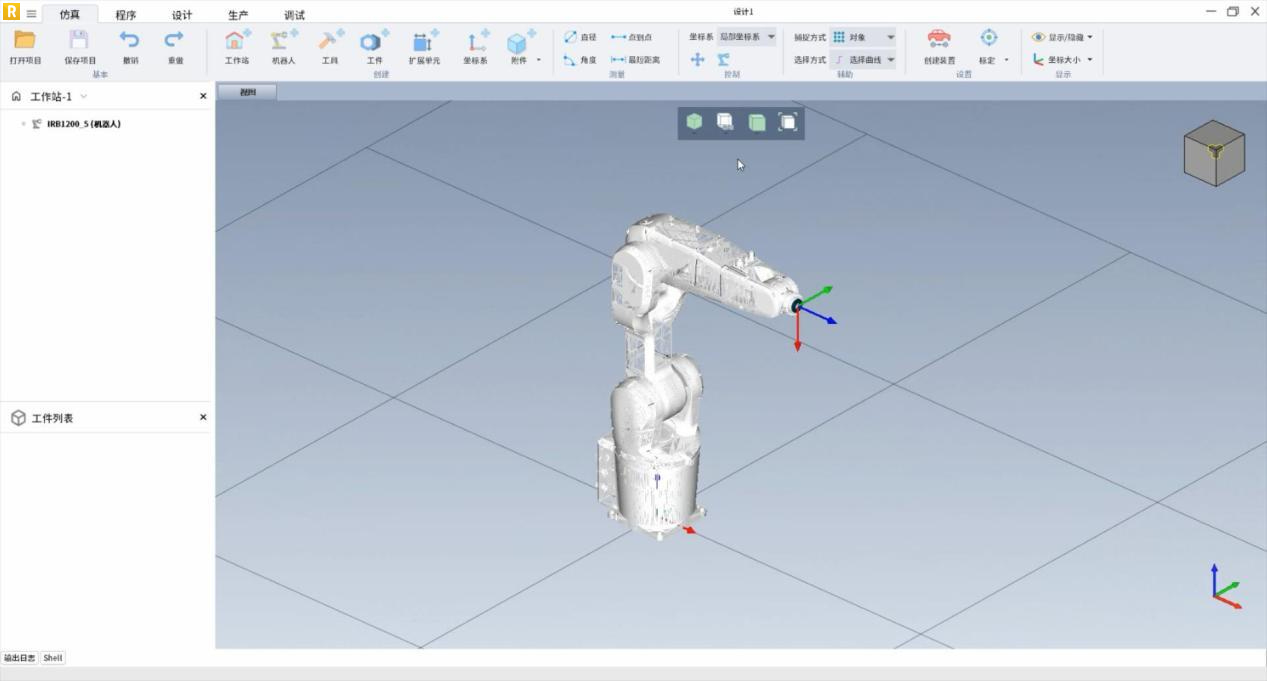Open the 捕捉方式 snap mode dropdown
Image resolution: width=1267 pixels, height=681 pixels.
click(862, 37)
